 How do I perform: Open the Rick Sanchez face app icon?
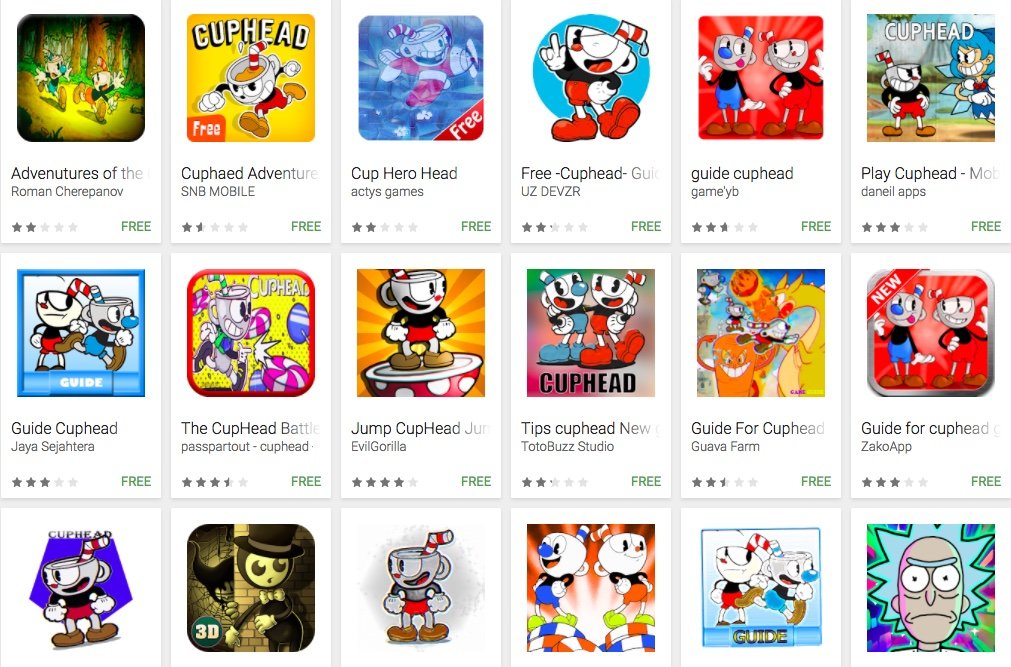931,588
